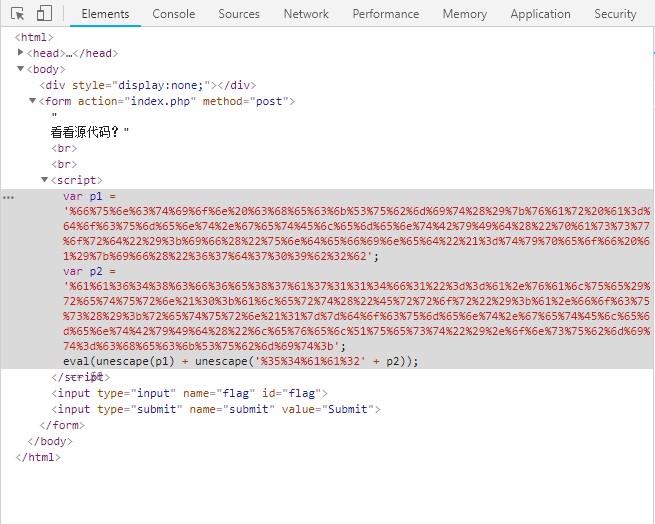Click the eval(unescape(p1) line
Viewport: 655px width, 524px height.
[241, 361]
